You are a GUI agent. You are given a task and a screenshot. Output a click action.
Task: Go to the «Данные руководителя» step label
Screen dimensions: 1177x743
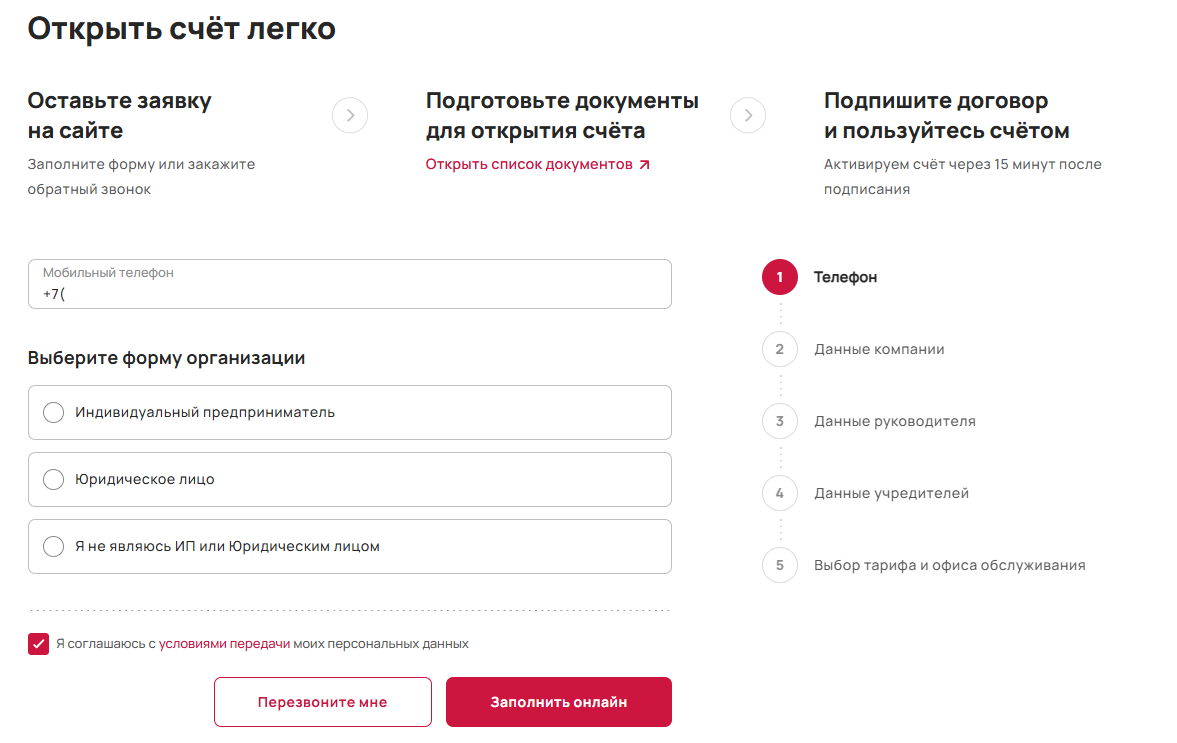pos(895,421)
